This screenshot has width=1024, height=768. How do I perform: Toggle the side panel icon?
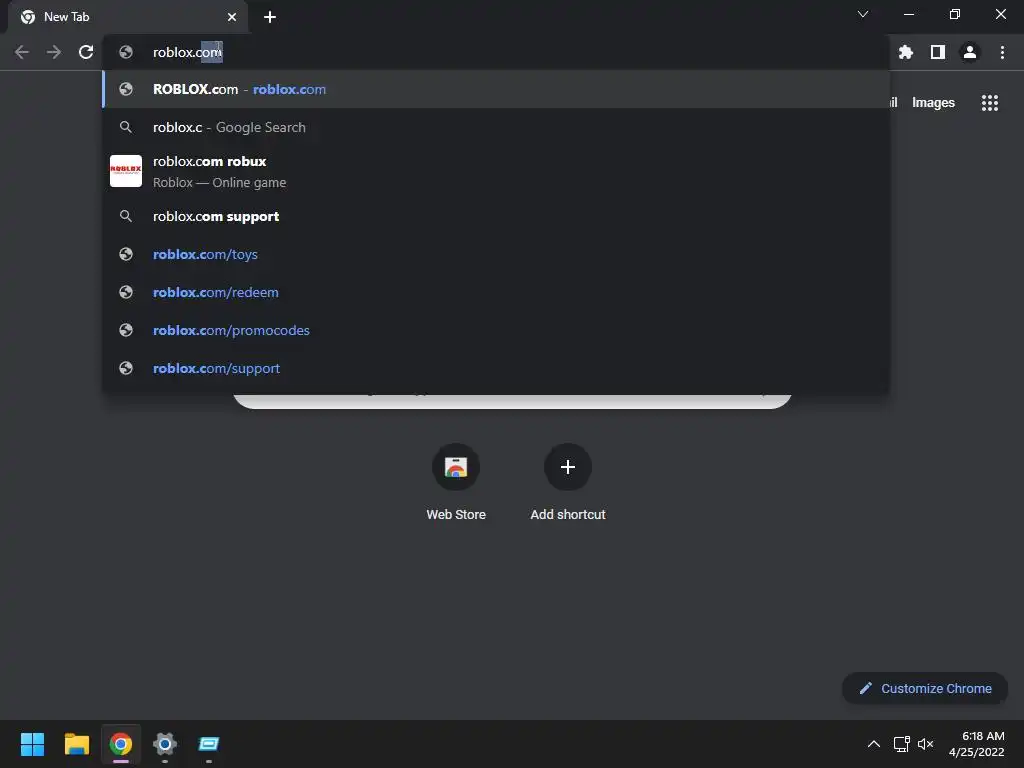point(938,52)
